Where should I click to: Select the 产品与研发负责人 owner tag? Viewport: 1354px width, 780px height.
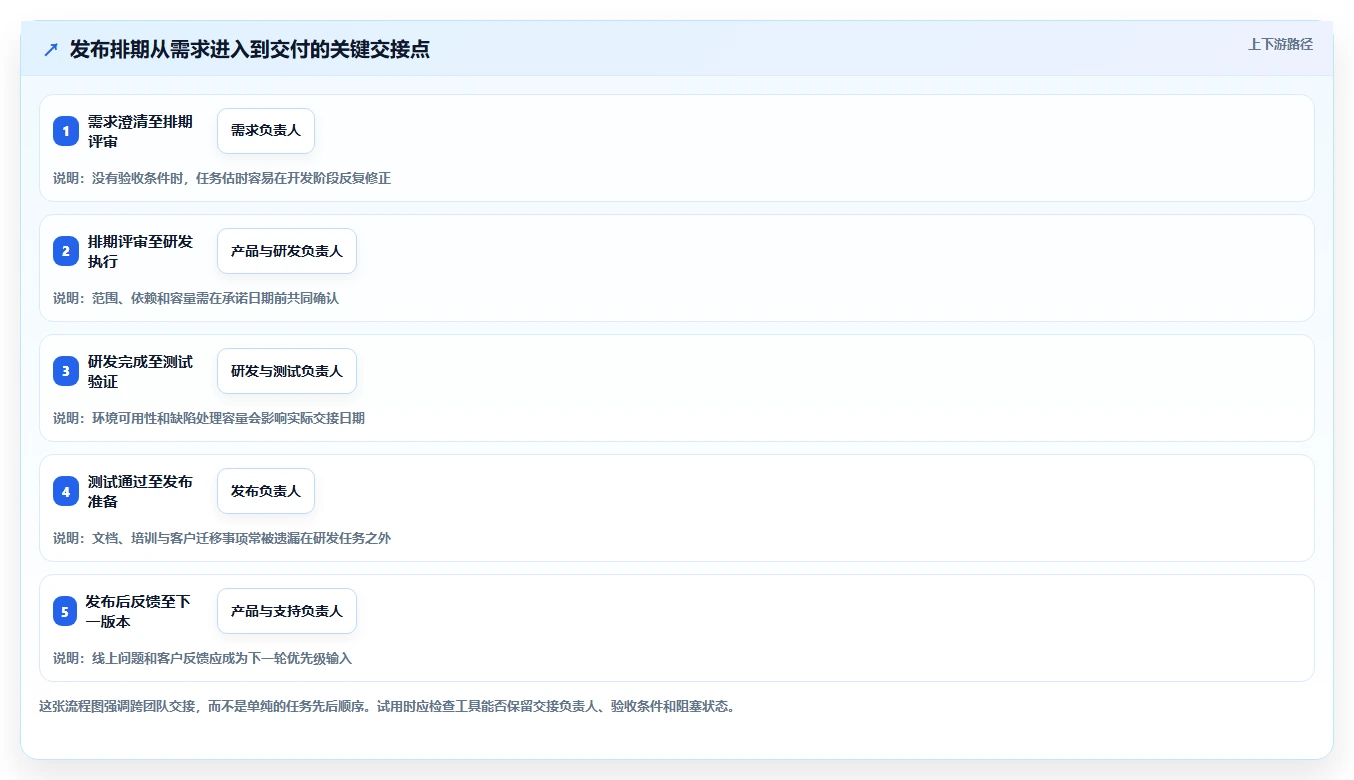[x=287, y=251]
